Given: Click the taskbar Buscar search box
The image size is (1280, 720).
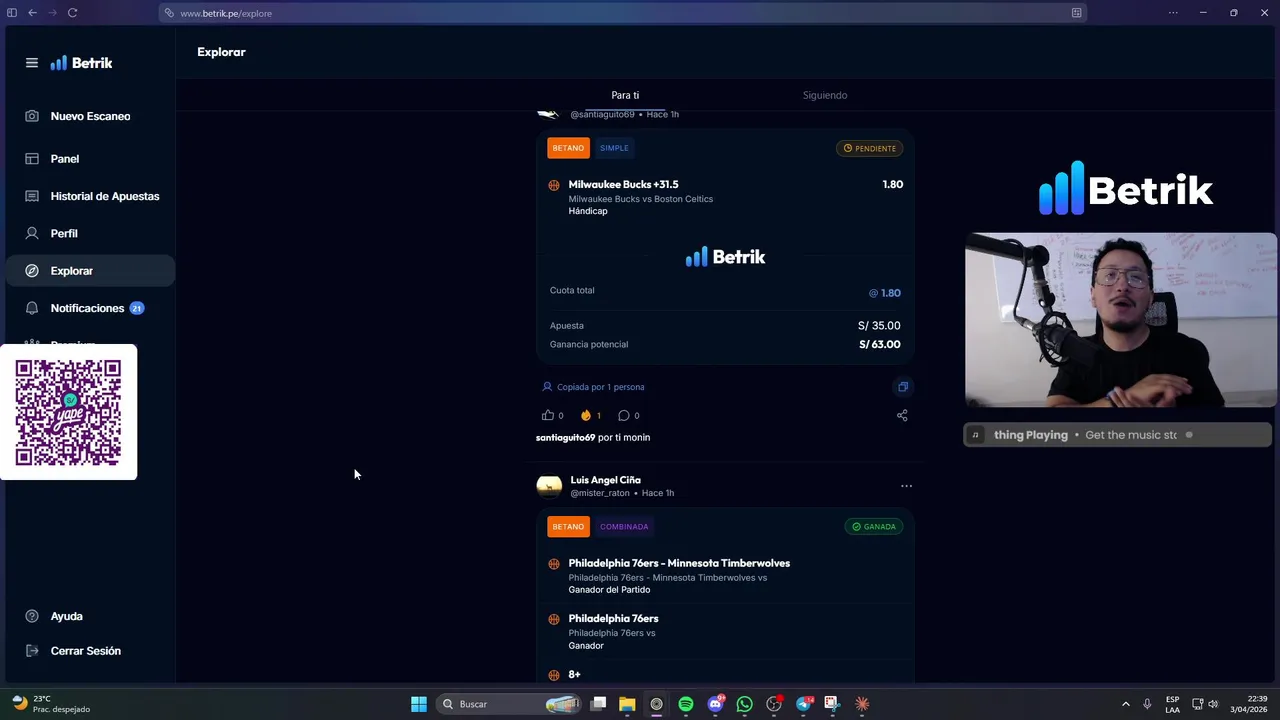Looking at the screenshot, I should click(x=510, y=704).
